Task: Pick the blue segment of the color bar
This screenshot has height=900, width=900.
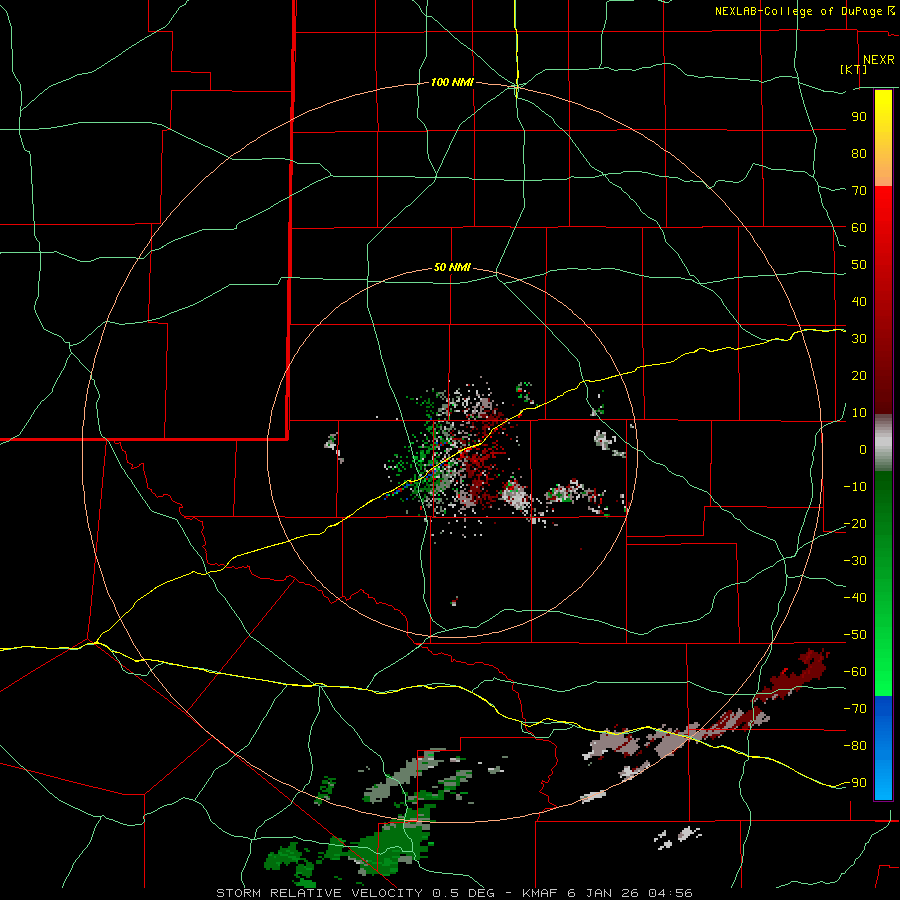Action: pyautogui.click(x=883, y=748)
